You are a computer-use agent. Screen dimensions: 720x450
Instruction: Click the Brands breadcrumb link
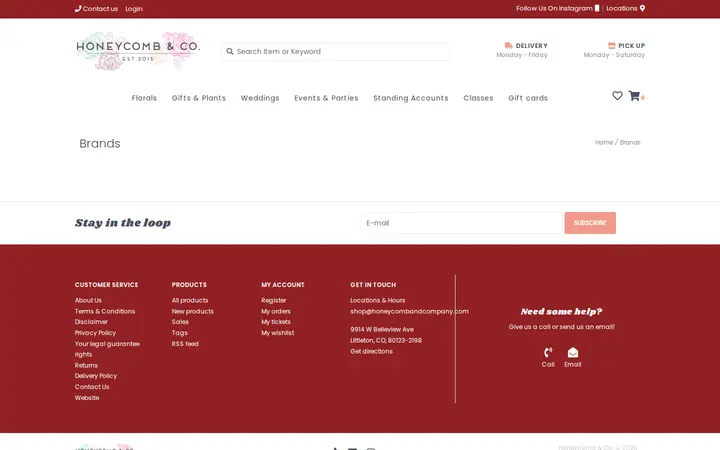coord(630,142)
